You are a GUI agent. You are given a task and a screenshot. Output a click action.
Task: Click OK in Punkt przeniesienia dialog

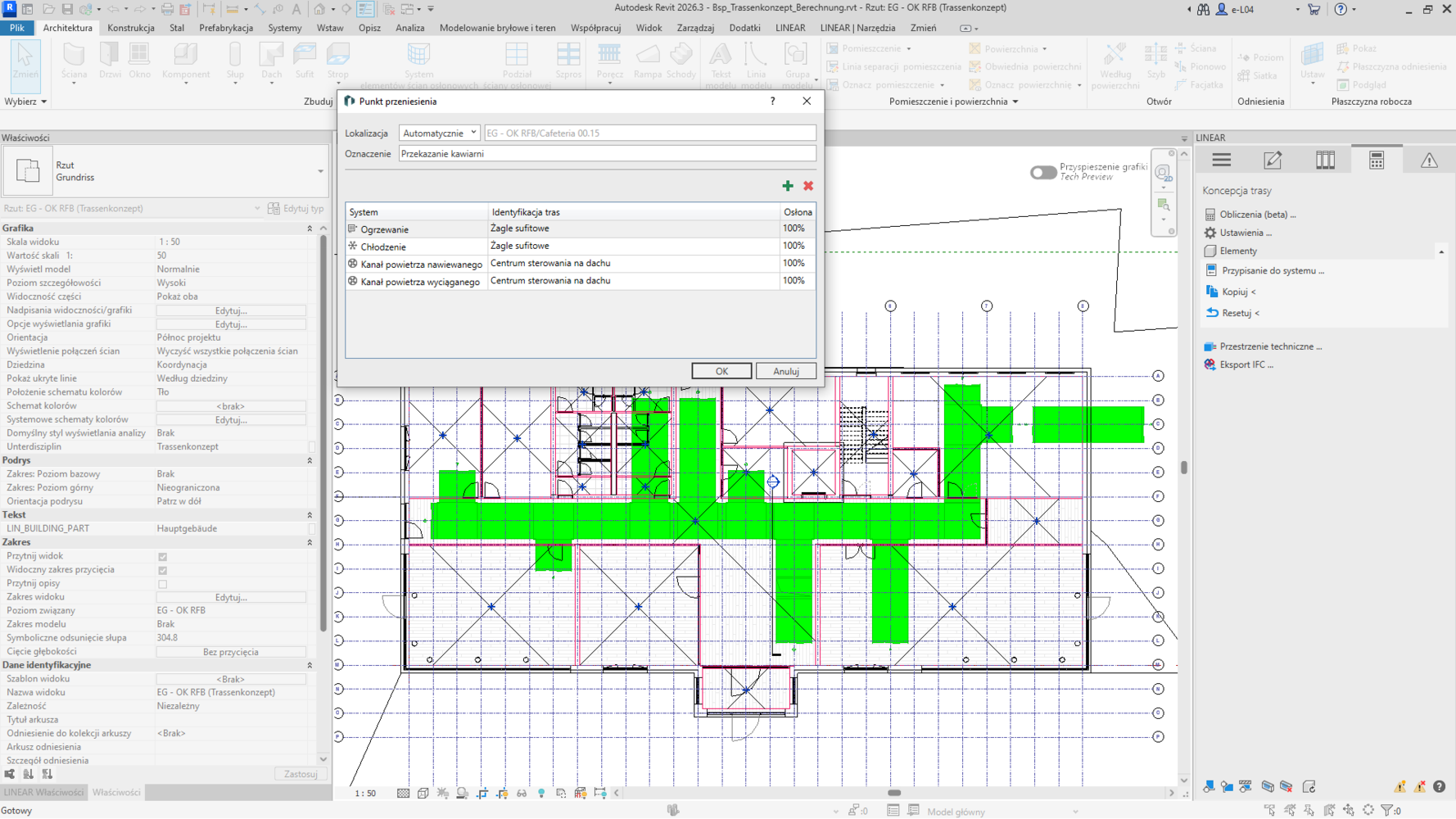[x=721, y=371]
